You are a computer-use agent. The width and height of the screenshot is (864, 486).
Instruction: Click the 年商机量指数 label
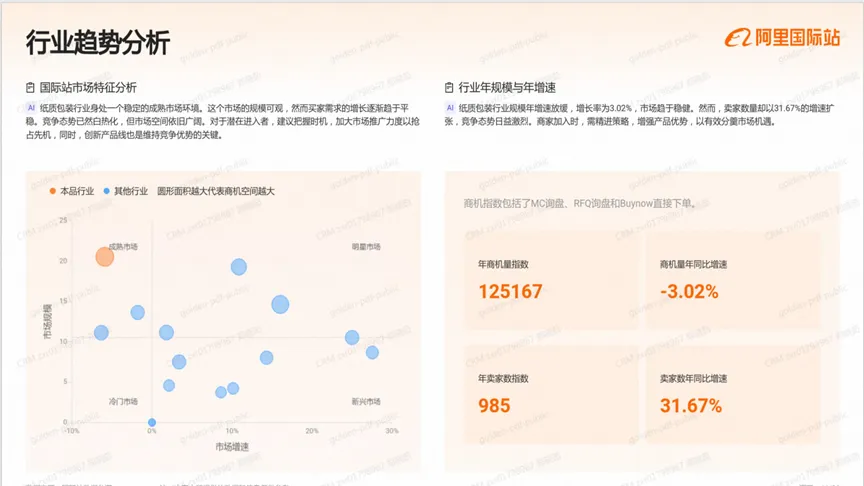tap(503, 264)
